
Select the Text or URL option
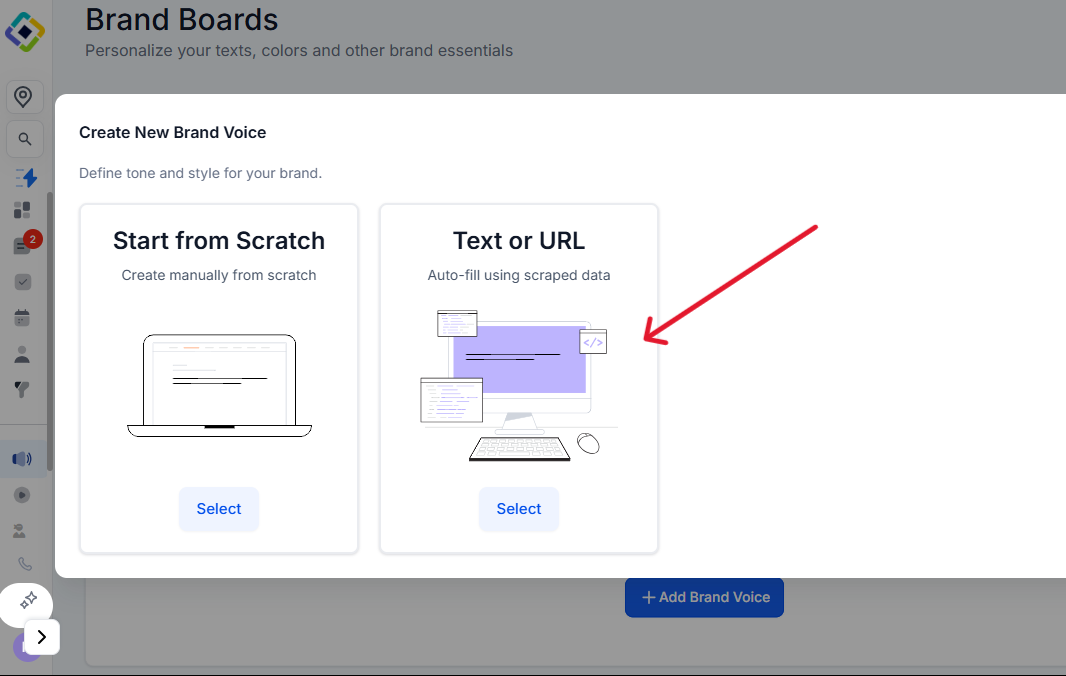point(518,509)
